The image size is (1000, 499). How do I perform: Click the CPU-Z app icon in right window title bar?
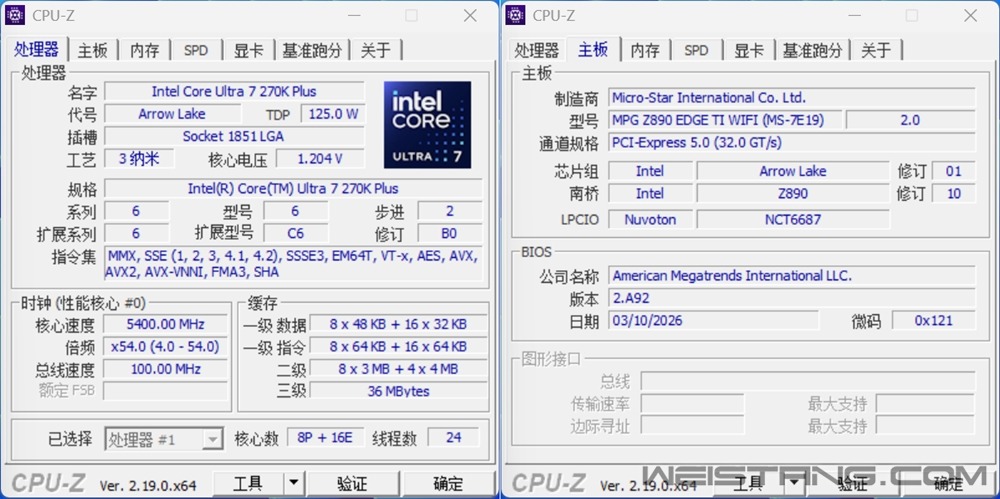point(515,15)
